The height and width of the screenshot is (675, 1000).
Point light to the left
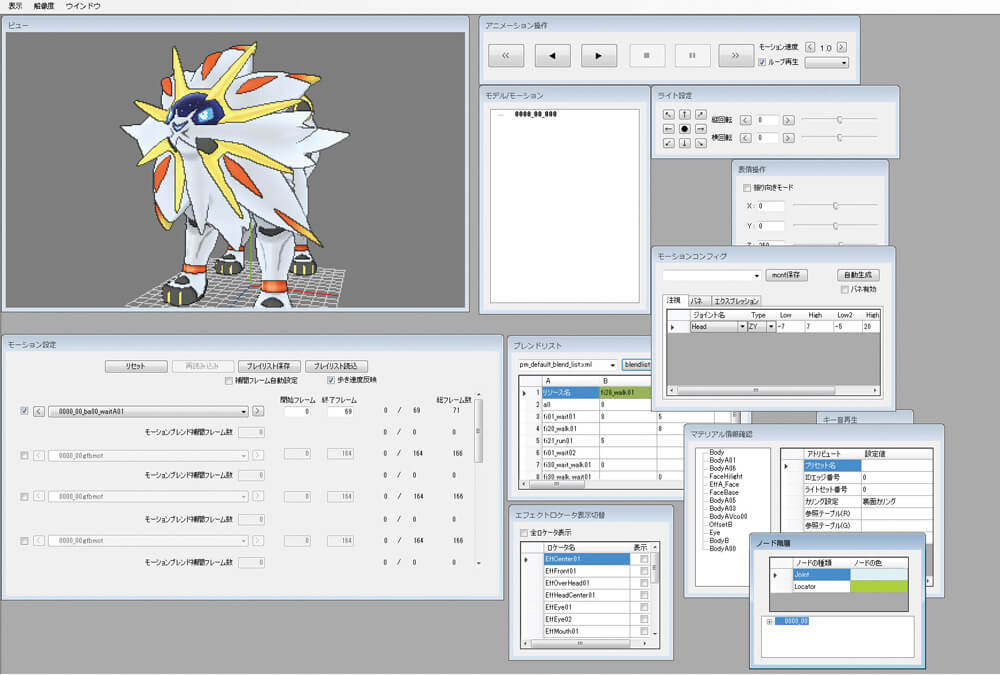[x=668, y=129]
